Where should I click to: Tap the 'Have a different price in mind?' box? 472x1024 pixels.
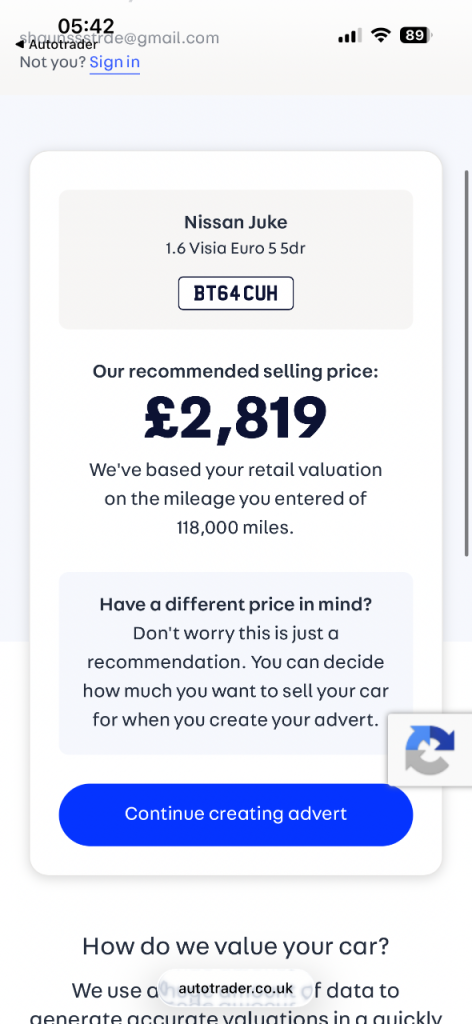[236, 664]
